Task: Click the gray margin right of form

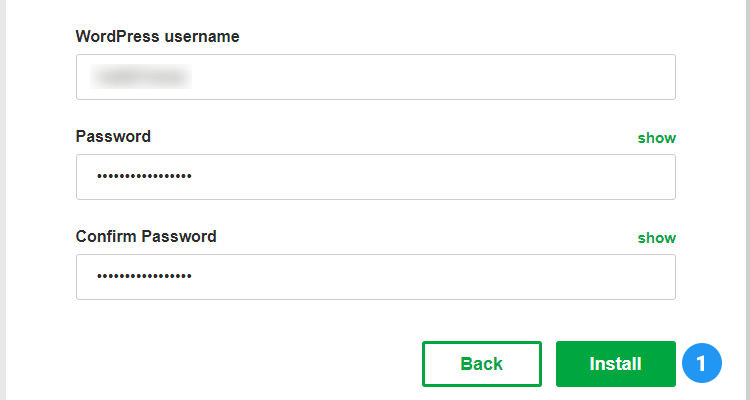Action: point(745,200)
